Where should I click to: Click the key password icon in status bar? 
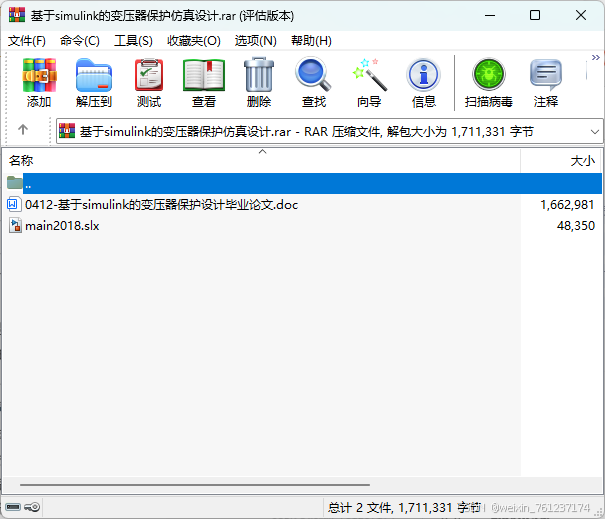click(x=32, y=507)
